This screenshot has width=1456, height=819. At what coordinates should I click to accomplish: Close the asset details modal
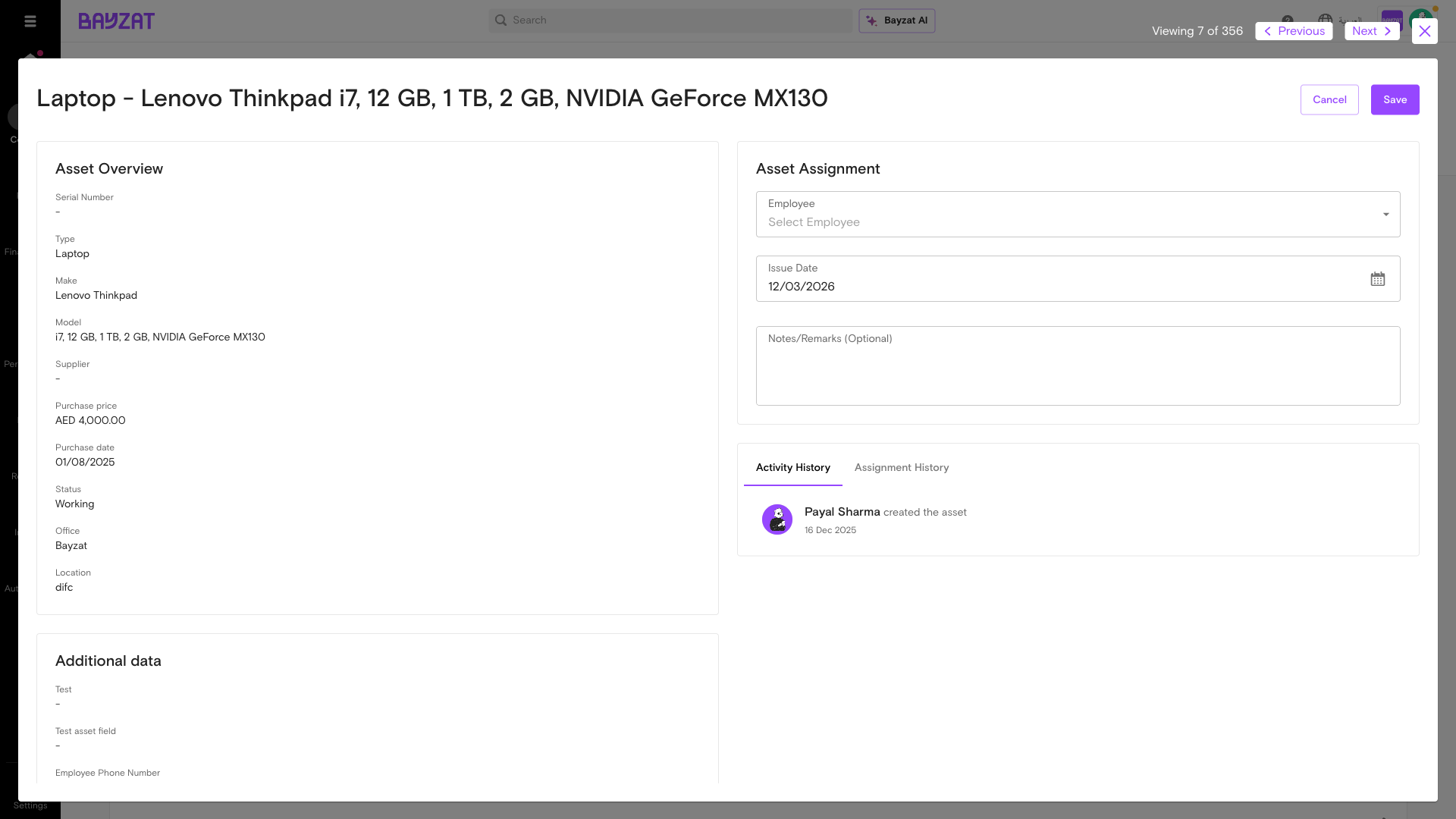point(1425,31)
